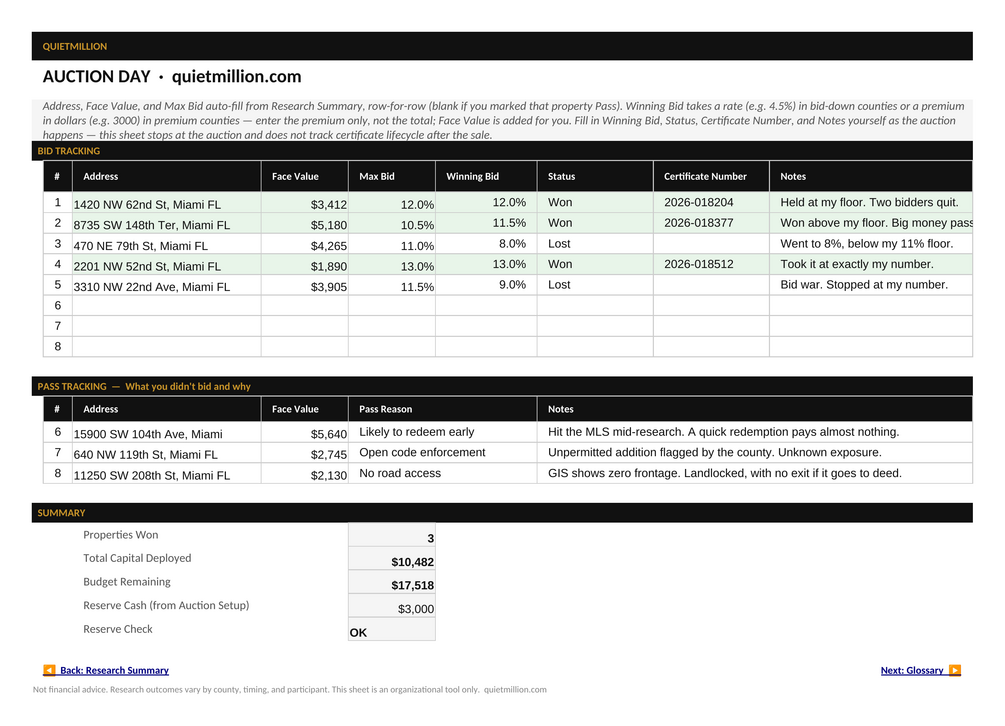1005x726 pixels.
Task: Click the Notes cell 'Took it at exactly my number'
Action: click(870, 264)
